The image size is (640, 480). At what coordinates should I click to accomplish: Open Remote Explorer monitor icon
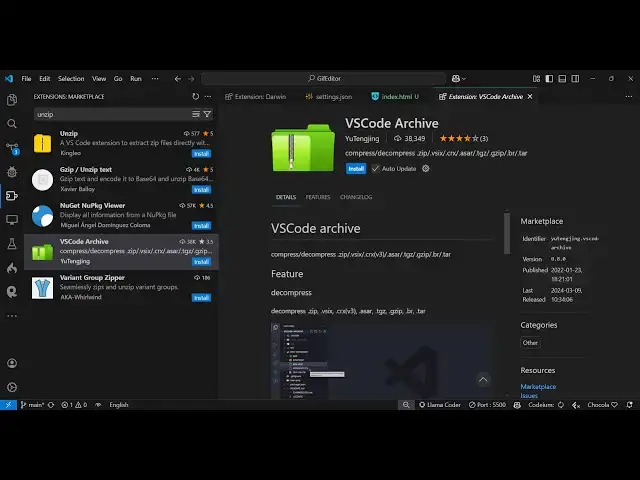coord(12,220)
